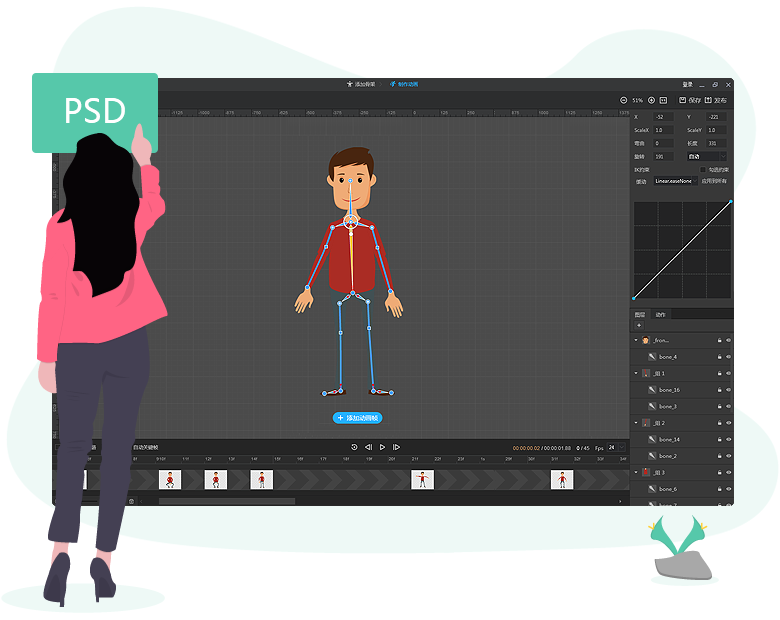Toggle lock on bone_4 layer
Screen dimensions: 780x620
tap(719, 357)
